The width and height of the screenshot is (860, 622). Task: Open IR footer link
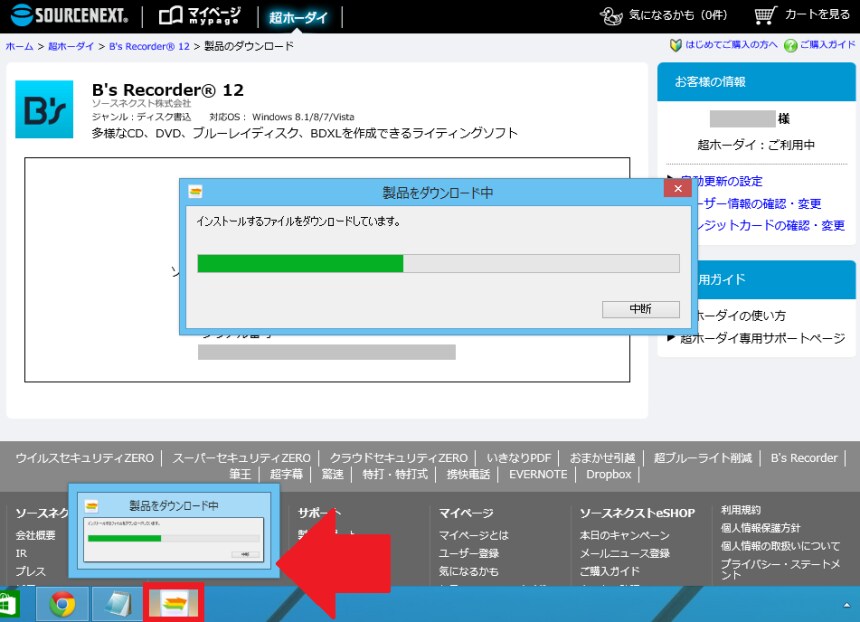click(x=21, y=553)
